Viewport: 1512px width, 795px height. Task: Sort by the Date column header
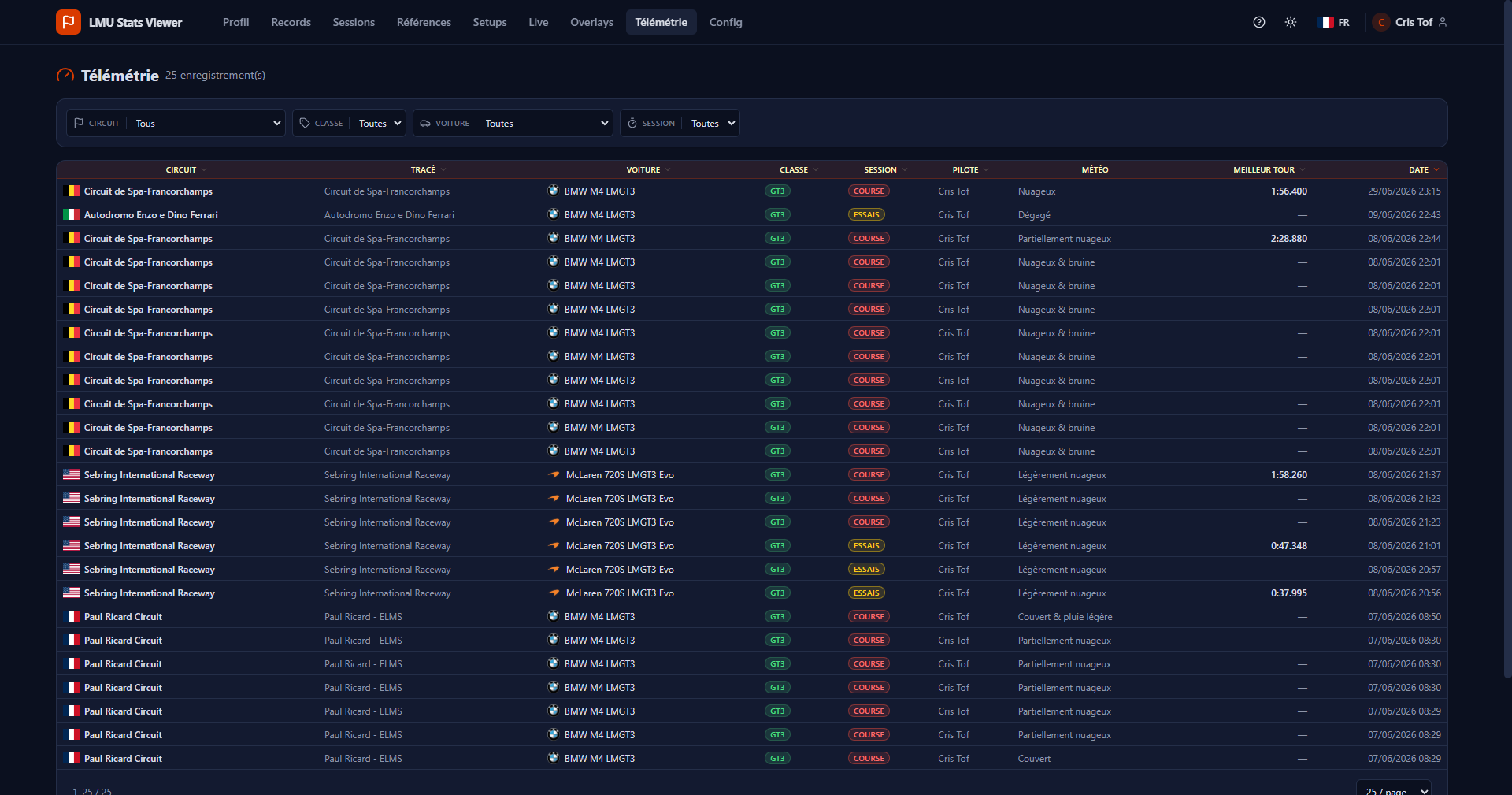[1424, 169]
